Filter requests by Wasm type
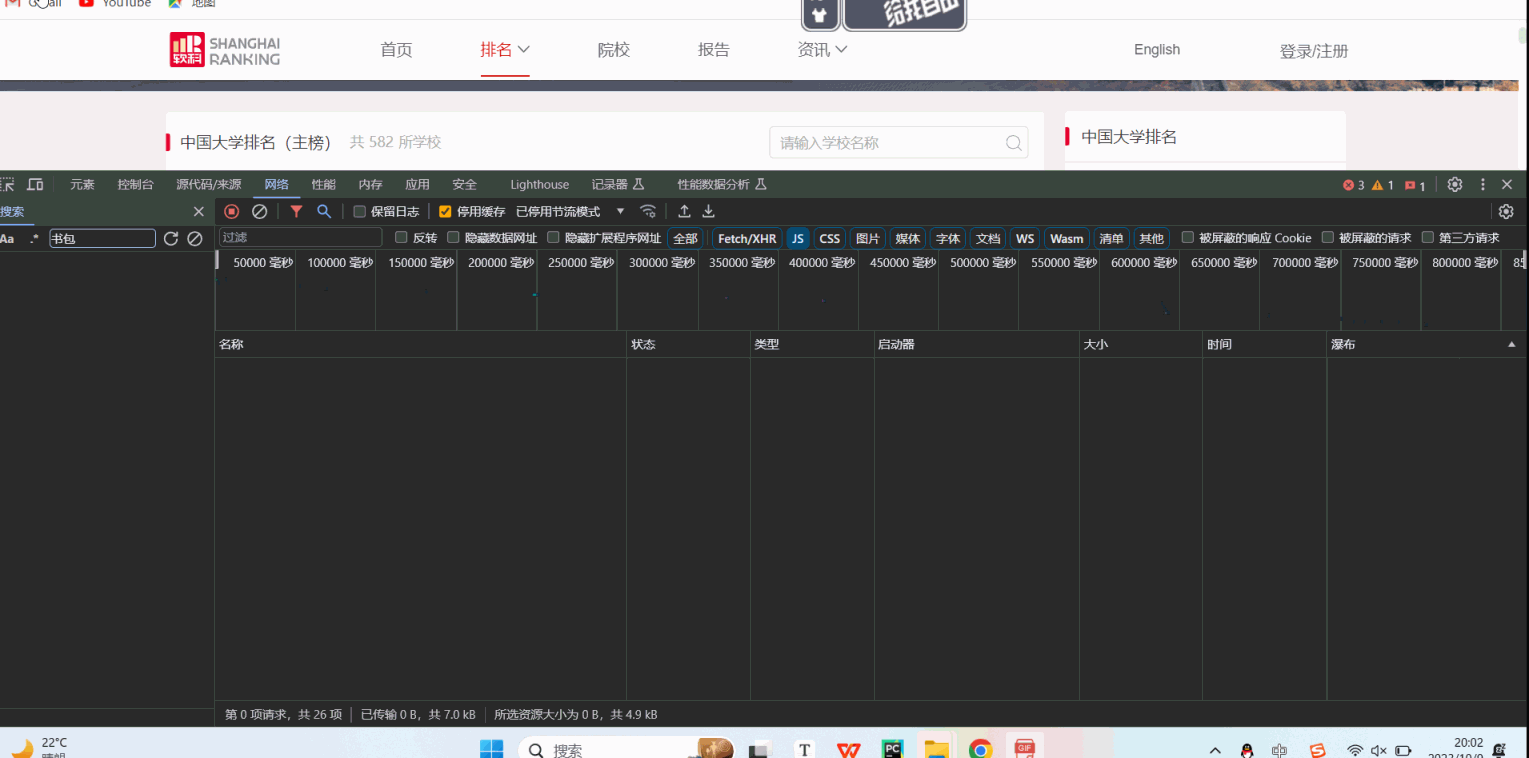This screenshot has width=1529, height=758. point(1067,239)
